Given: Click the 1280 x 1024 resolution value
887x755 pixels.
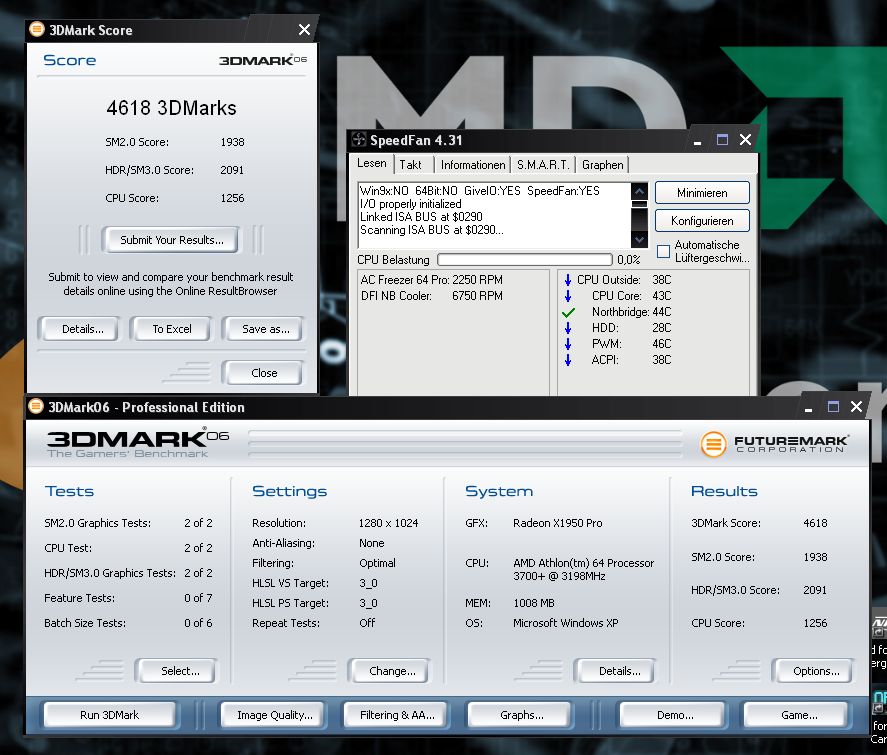Looking at the screenshot, I should tap(388, 523).
